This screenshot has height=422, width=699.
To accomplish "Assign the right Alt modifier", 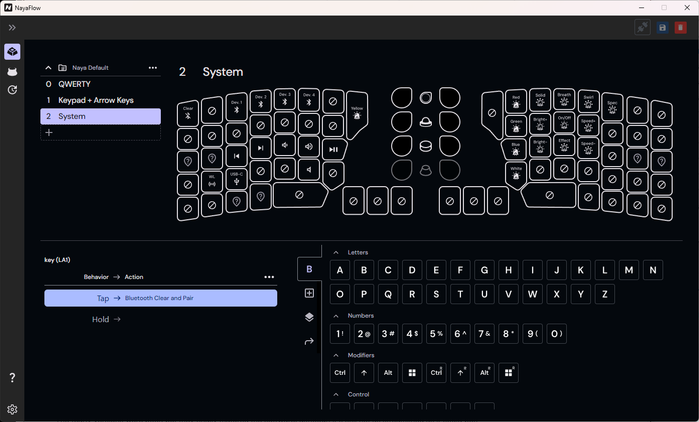I will coord(484,373).
